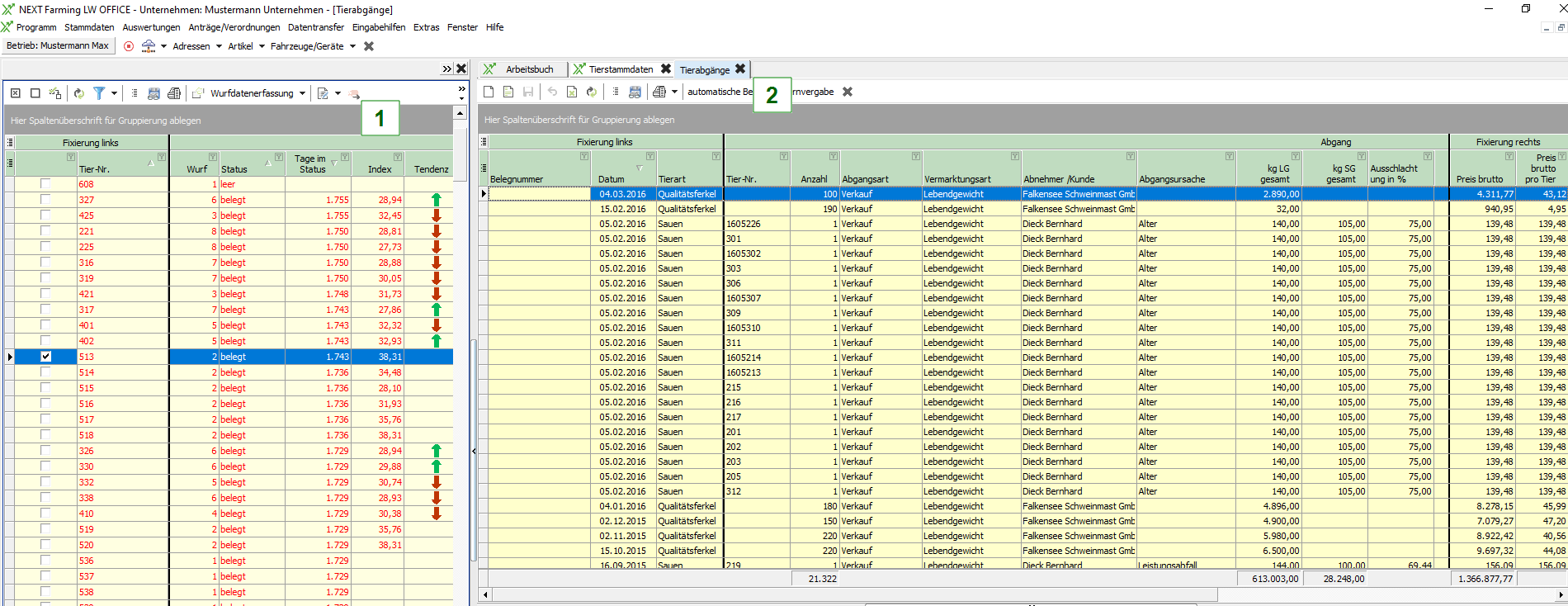The image size is (1568, 606).
Task: Expand the Fahrzeuge/Geräte dropdown
Action: pos(352,46)
